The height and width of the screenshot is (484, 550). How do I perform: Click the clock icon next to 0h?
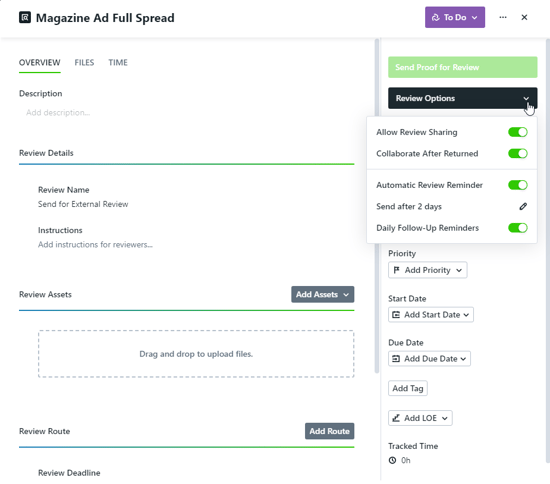tap(392, 460)
